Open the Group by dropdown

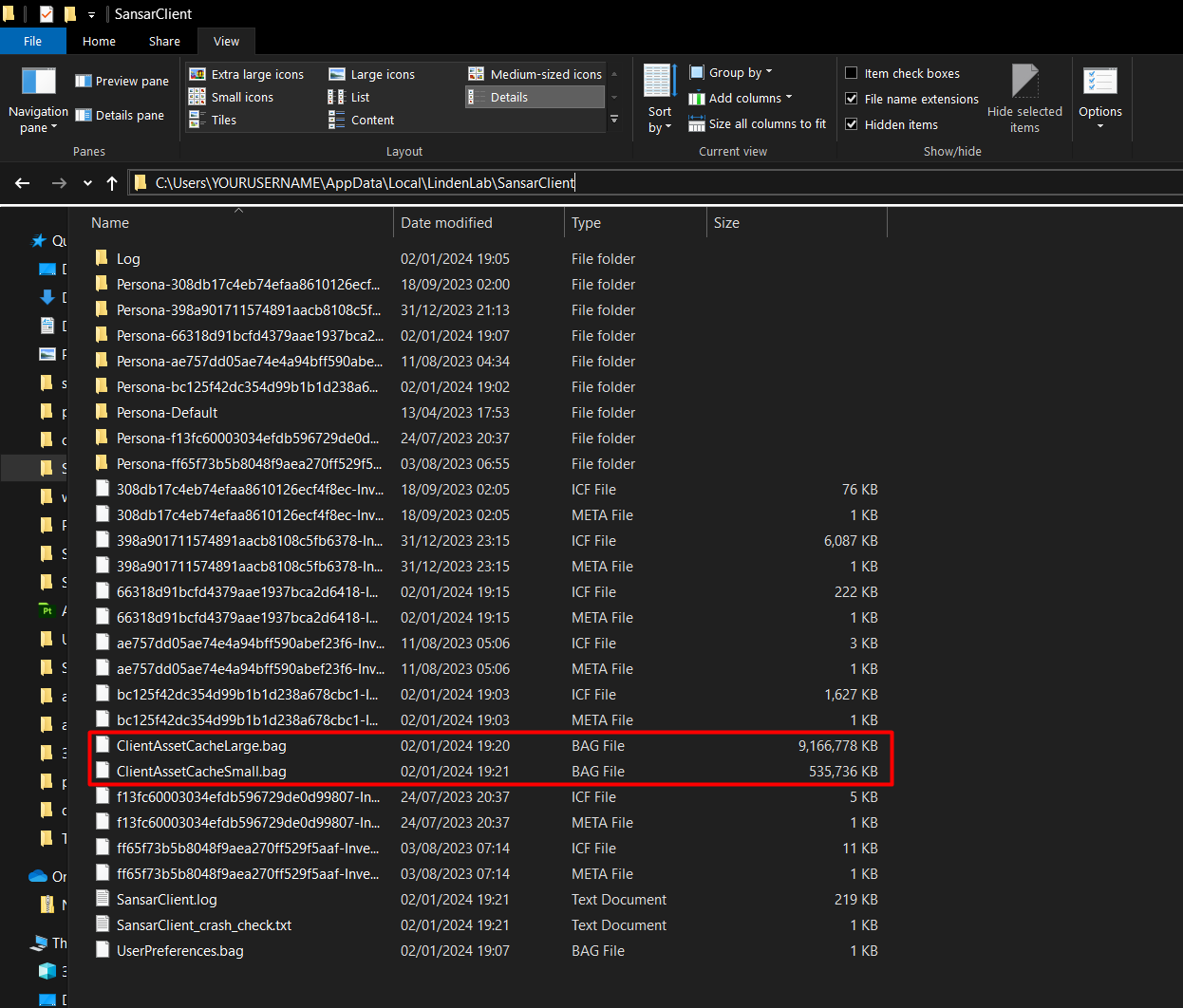click(x=731, y=72)
